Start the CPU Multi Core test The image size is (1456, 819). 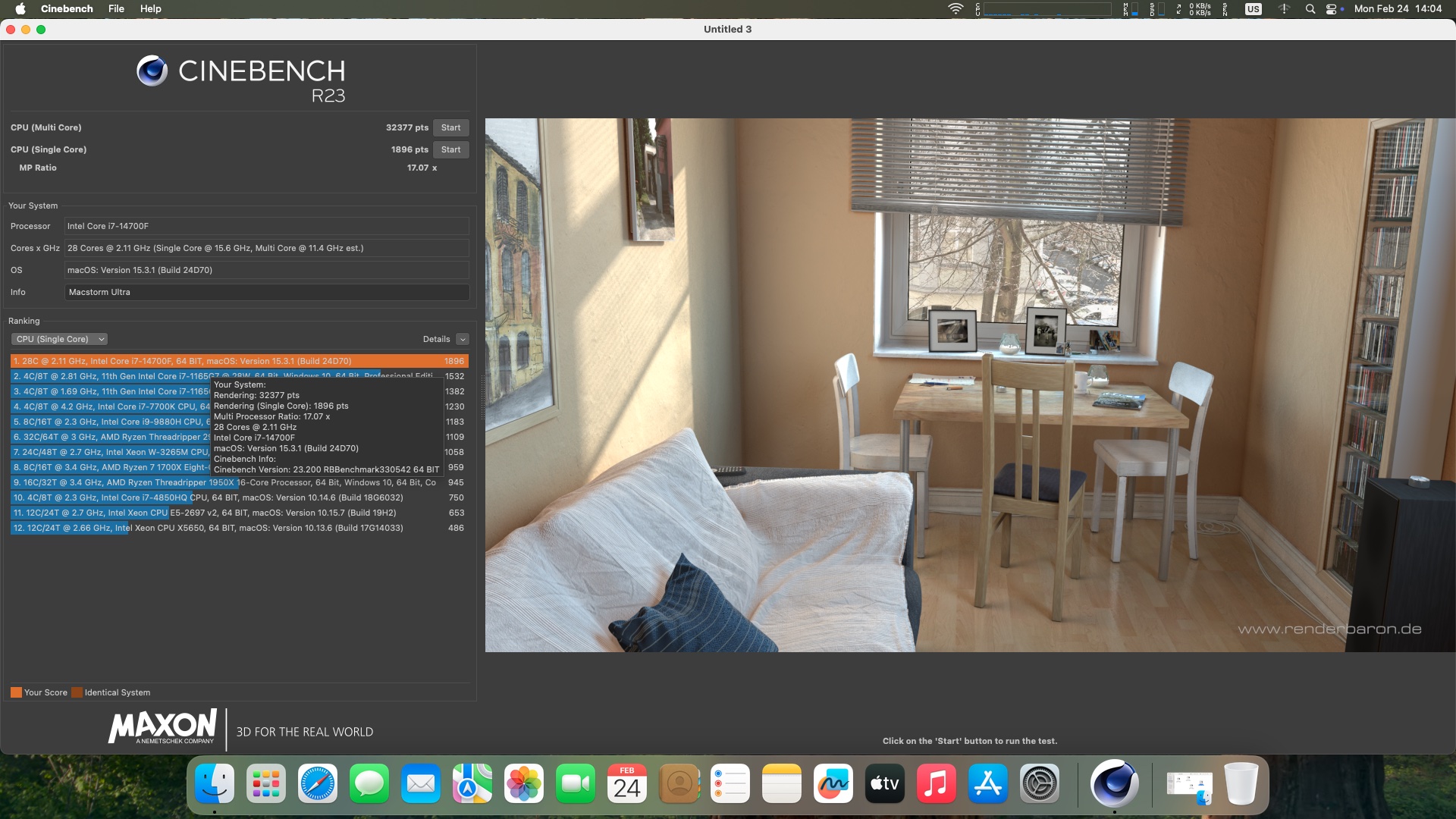pos(450,127)
